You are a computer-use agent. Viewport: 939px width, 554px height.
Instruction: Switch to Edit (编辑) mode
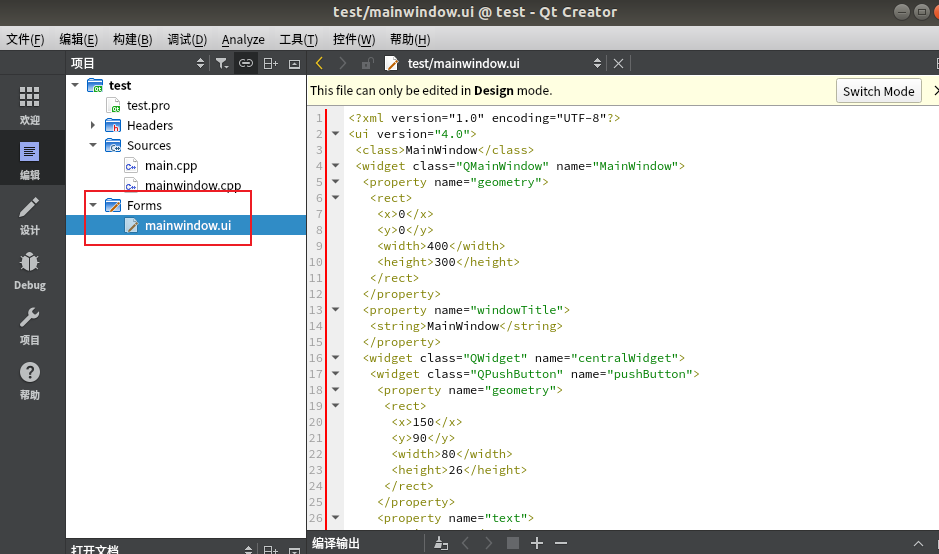29,159
